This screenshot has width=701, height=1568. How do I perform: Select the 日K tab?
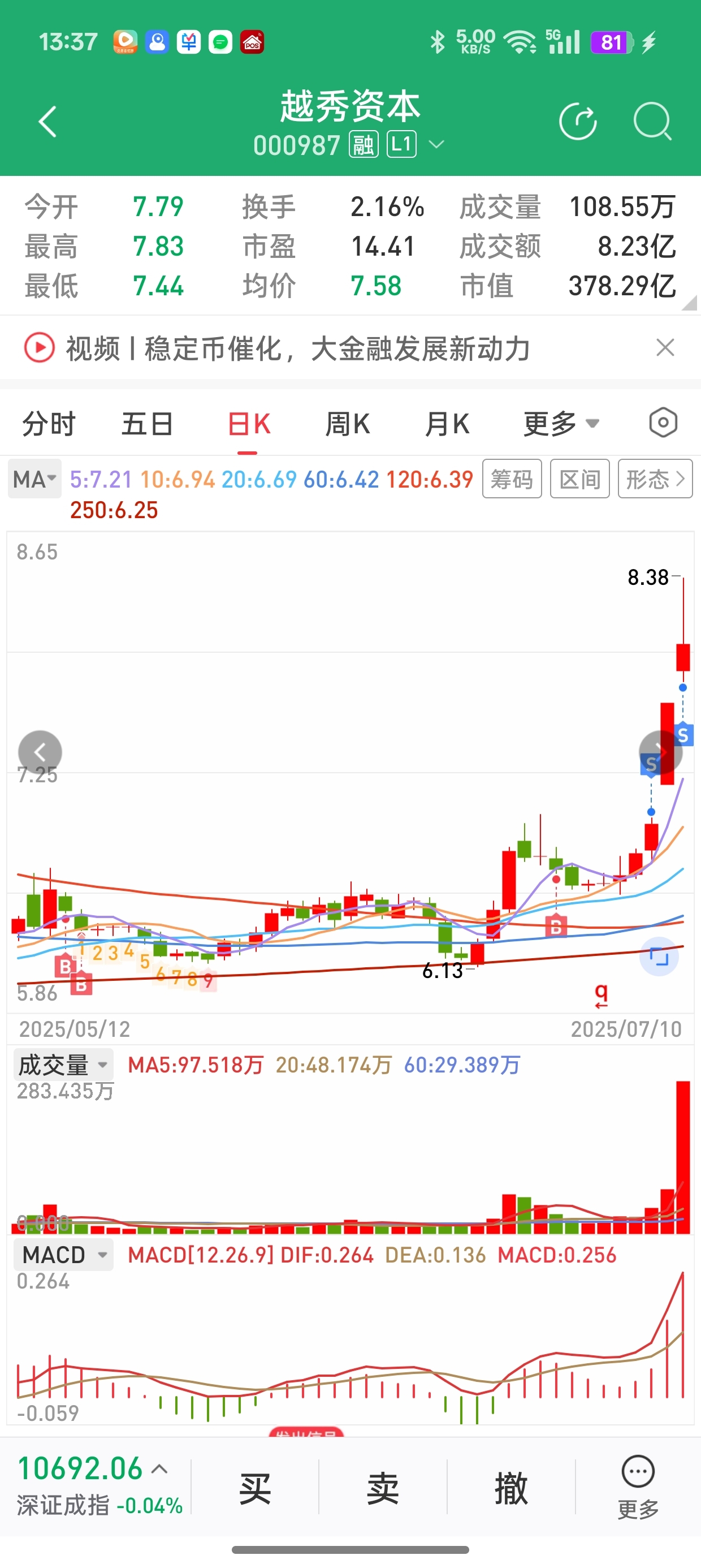point(248,424)
